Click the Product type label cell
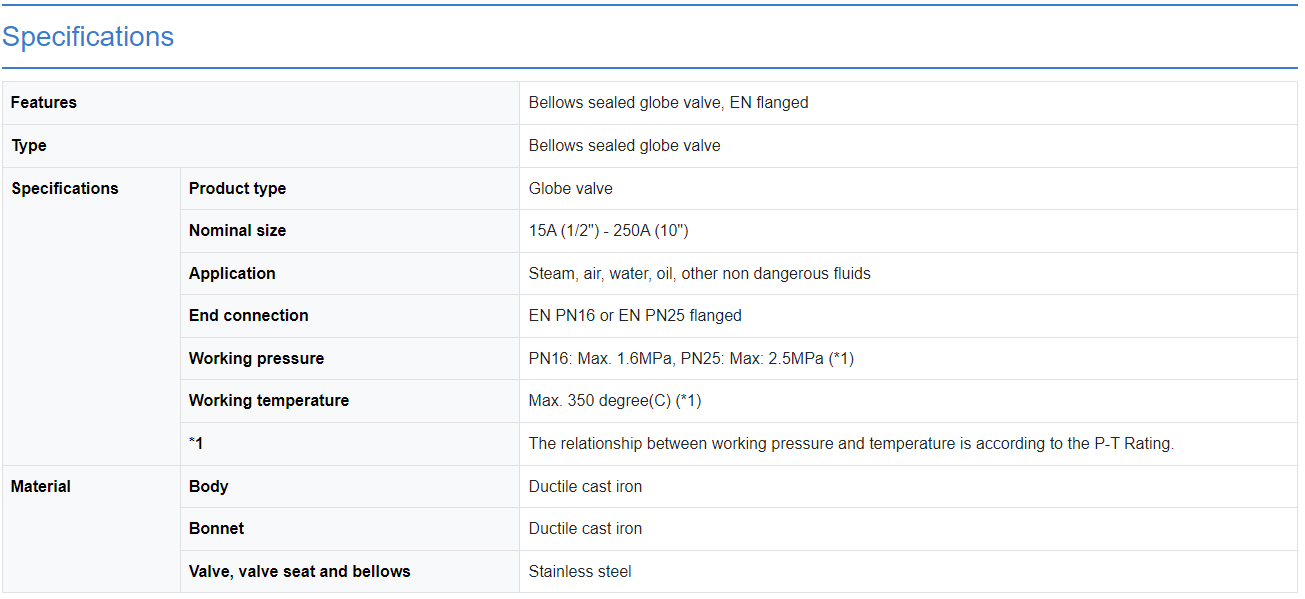This screenshot has height=599, width=1305. [237, 189]
